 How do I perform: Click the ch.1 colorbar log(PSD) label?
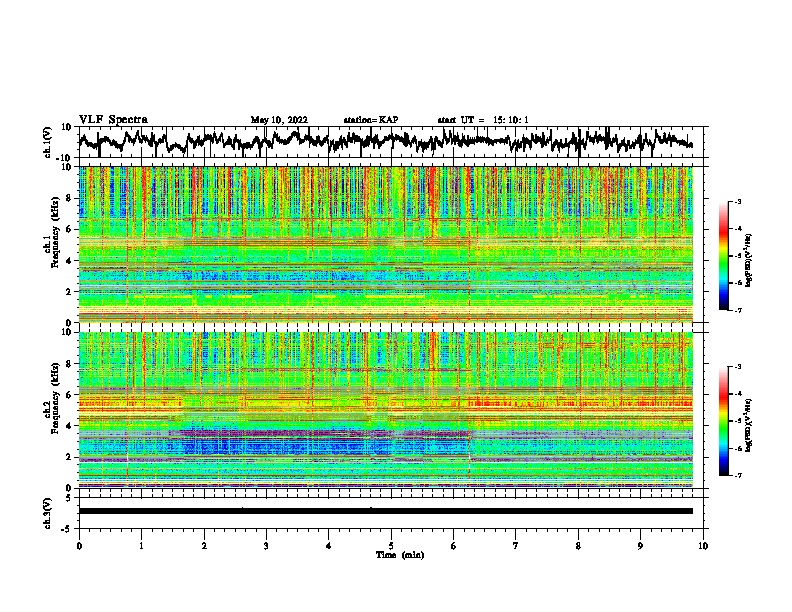(748, 260)
